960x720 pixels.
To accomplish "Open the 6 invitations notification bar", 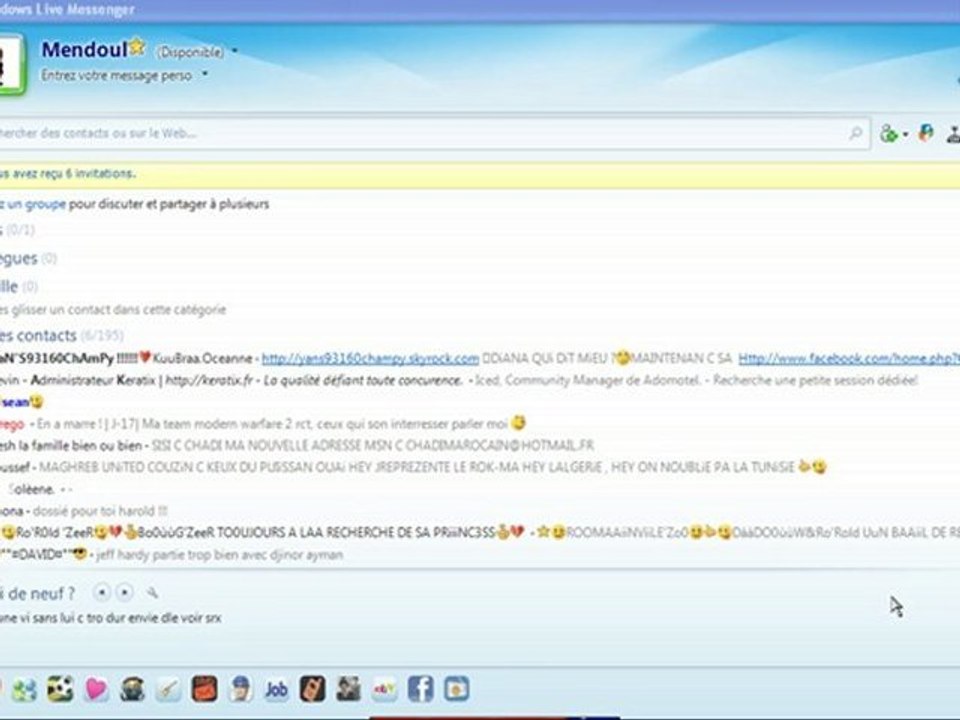I will [480, 174].
